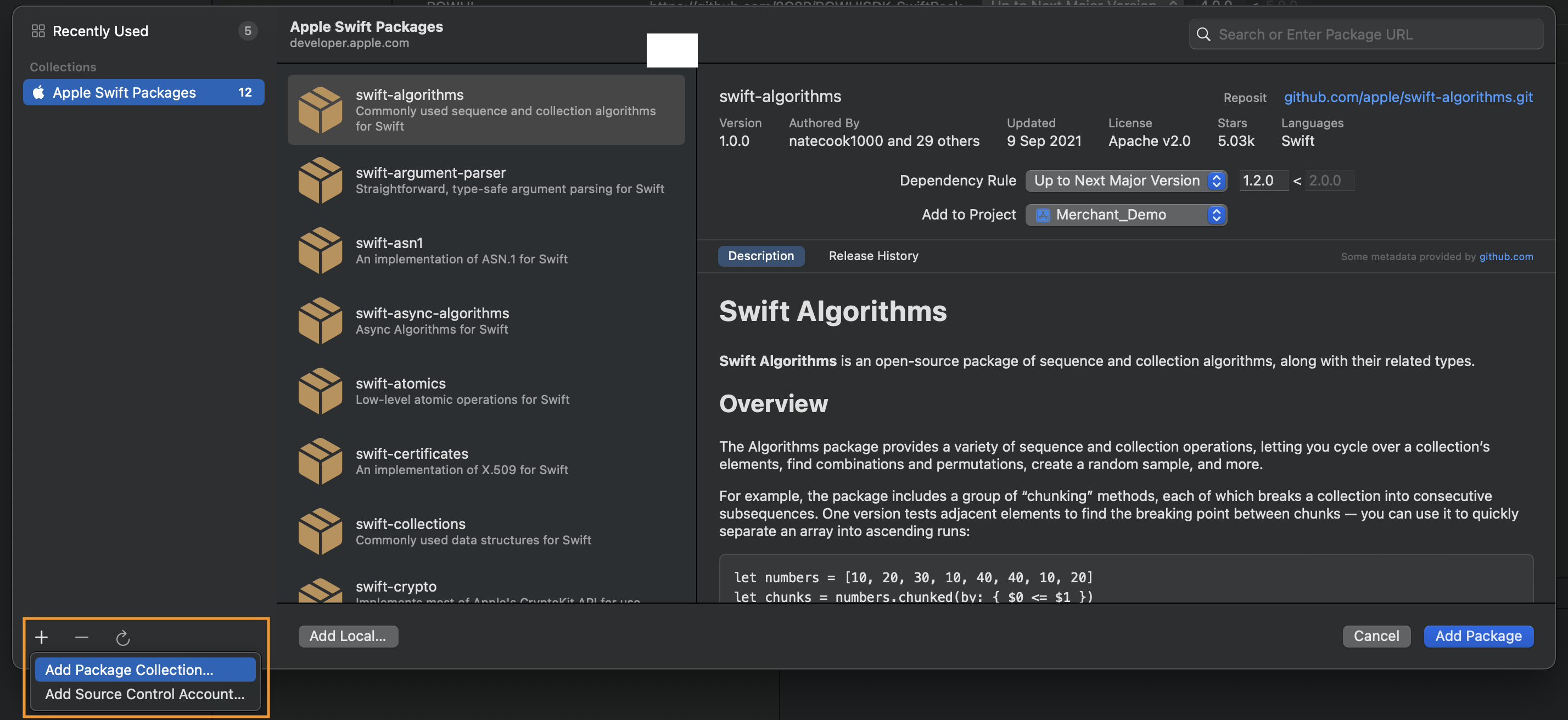Click the 'let numbers' code line

[x=913, y=577]
